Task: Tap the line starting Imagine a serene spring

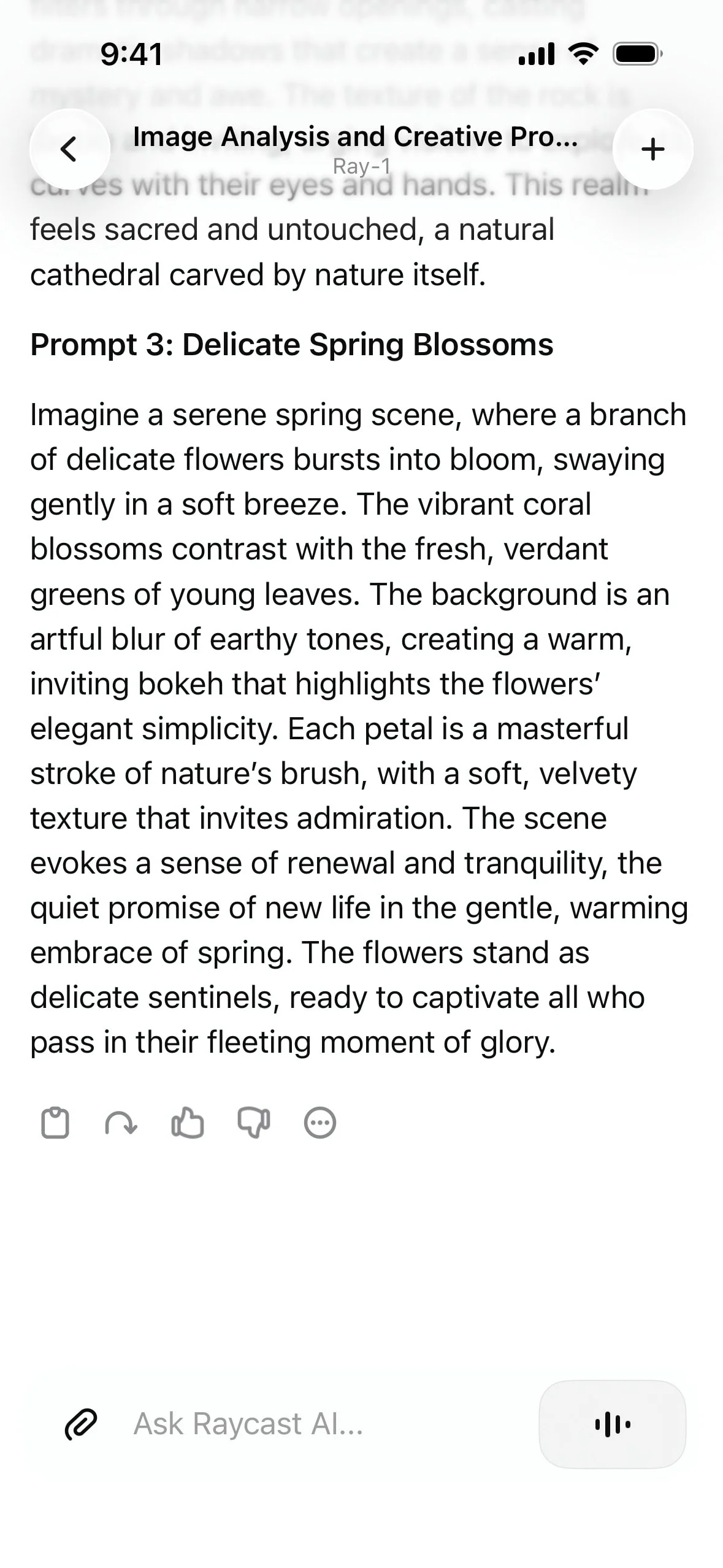Action: pyautogui.click(x=358, y=415)
